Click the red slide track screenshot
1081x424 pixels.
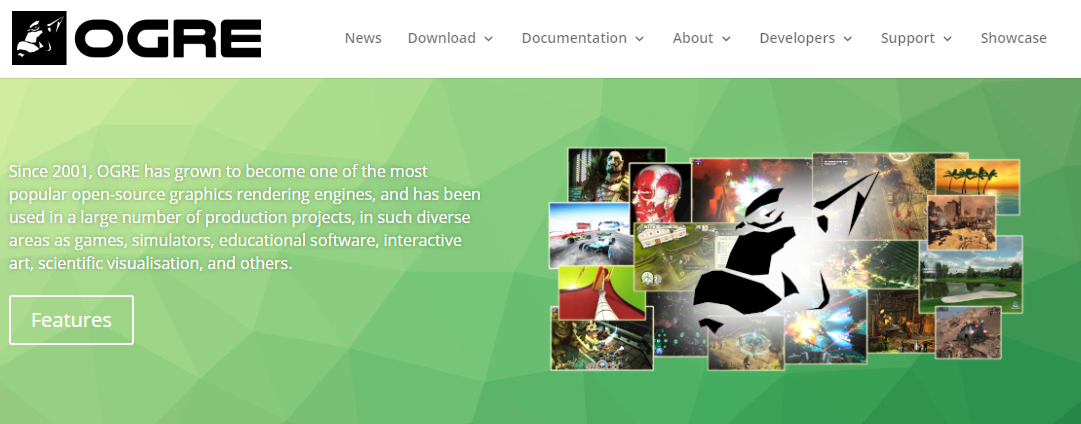(x=602, y=292)
